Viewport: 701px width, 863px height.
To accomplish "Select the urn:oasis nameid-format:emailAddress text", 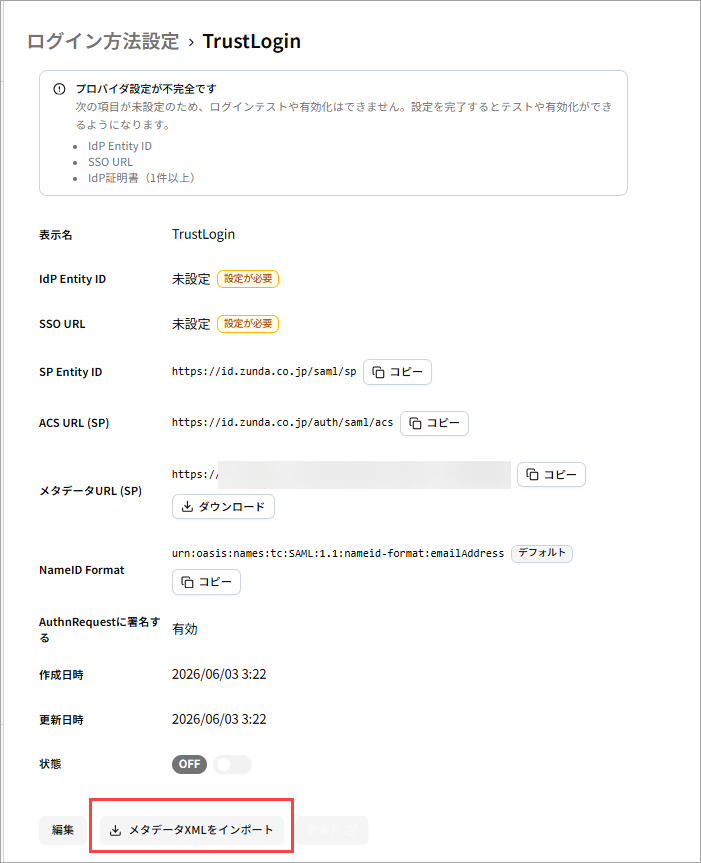I will click(338, 553).
